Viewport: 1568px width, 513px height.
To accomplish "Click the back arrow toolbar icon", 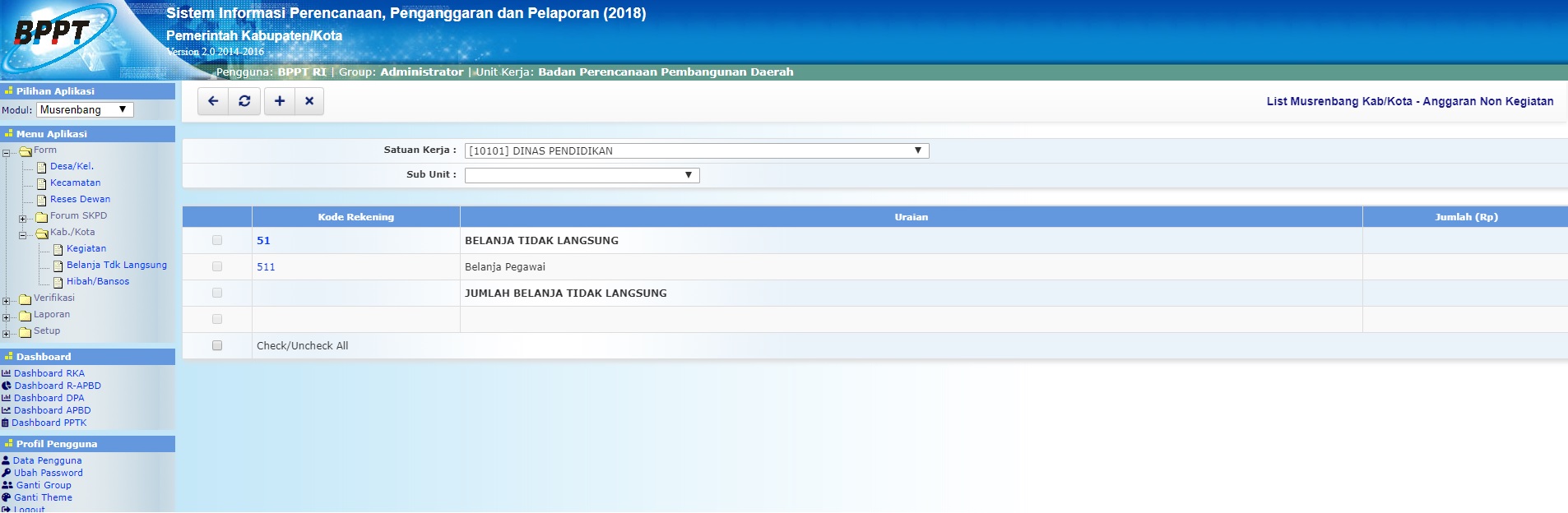I will point(213,101).
